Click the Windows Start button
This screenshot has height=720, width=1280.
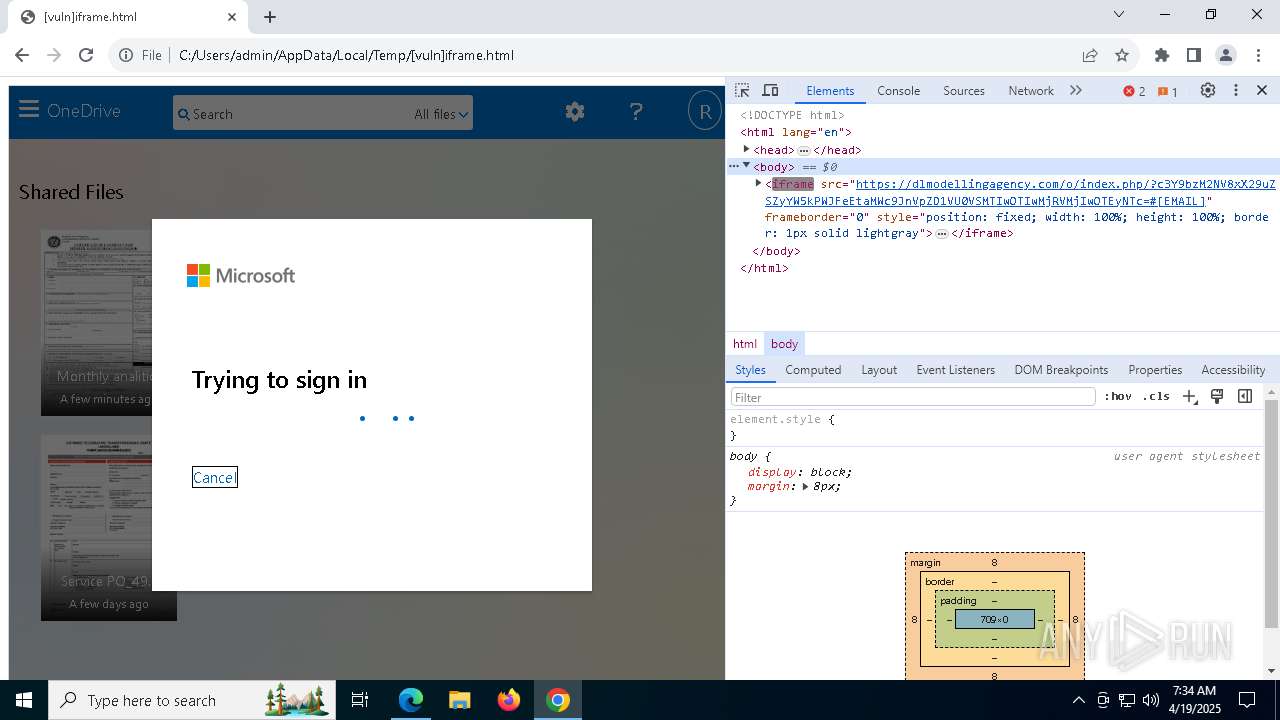pyautogui.click(x=24, y=700)
